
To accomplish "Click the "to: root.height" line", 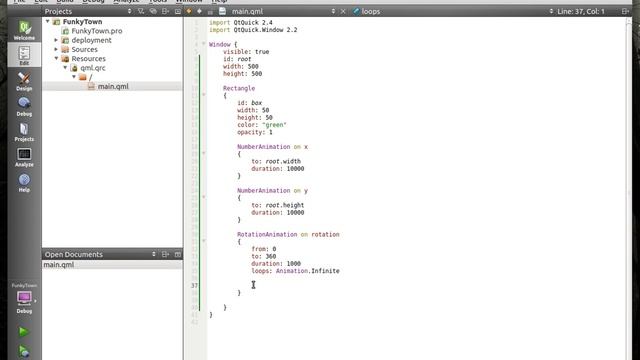I will tap(278, 205).
